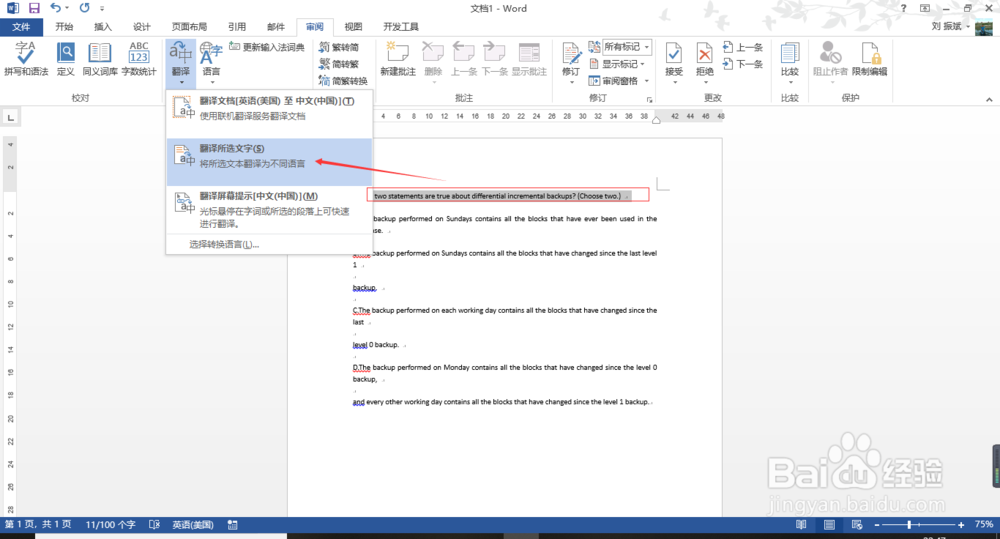Screen dimensions: 1000x539
Task: Click the page count in status bar
Action: pos(38,524)
